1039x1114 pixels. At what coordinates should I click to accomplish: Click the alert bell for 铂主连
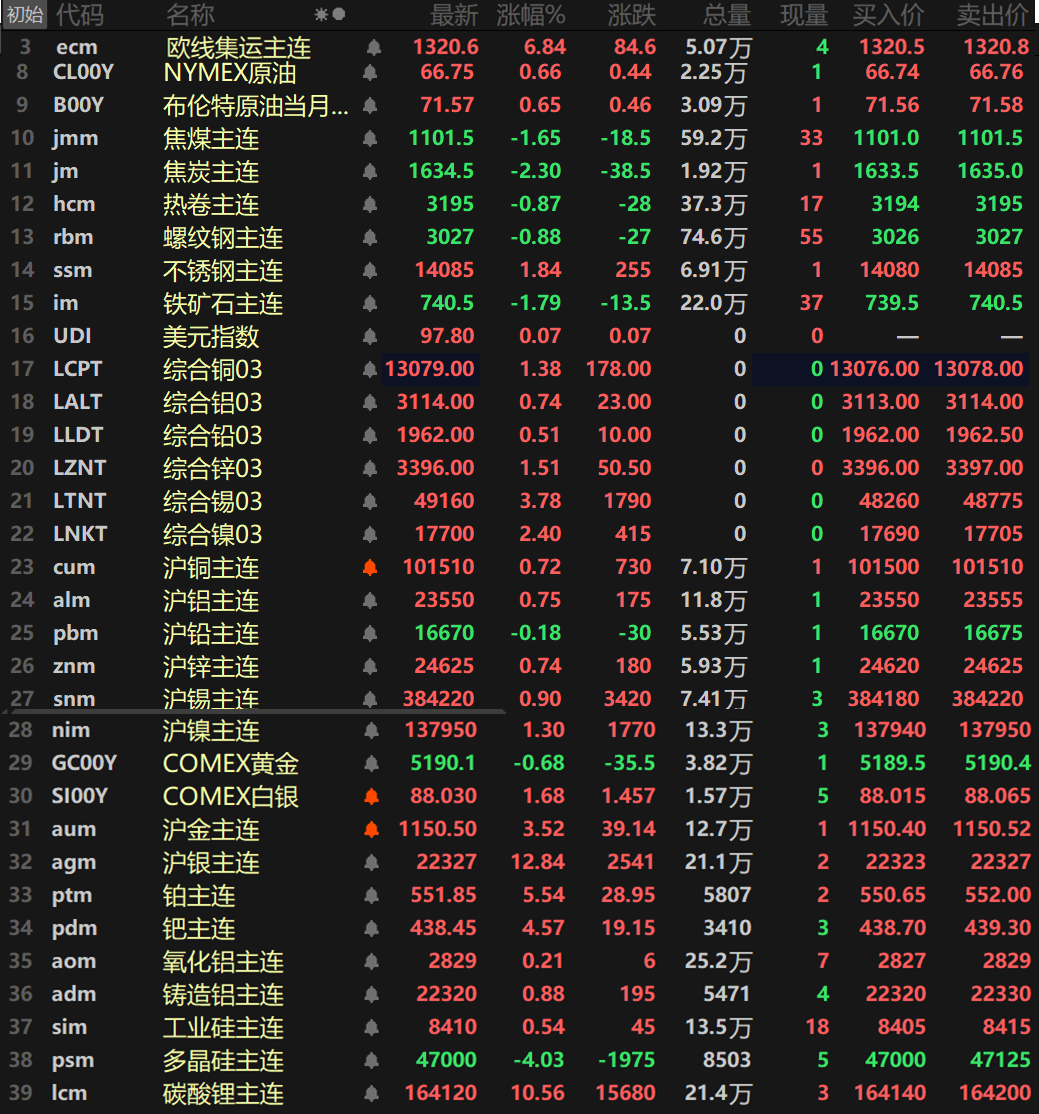point(371,895)
